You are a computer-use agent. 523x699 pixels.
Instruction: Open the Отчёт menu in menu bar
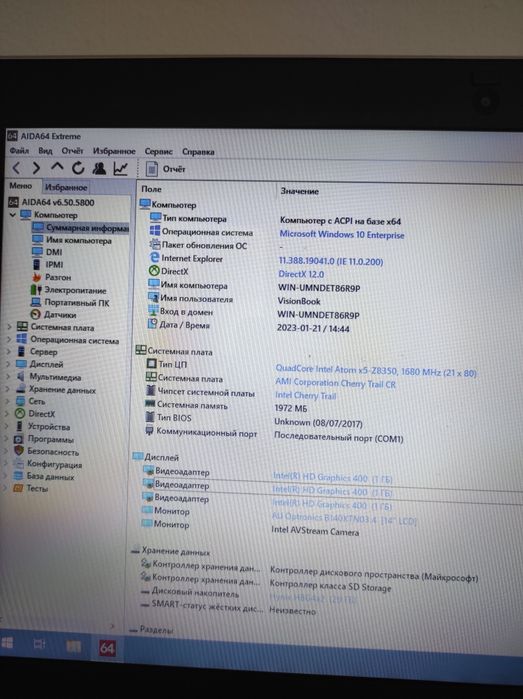pyautogui.click(x=72, y=151)
